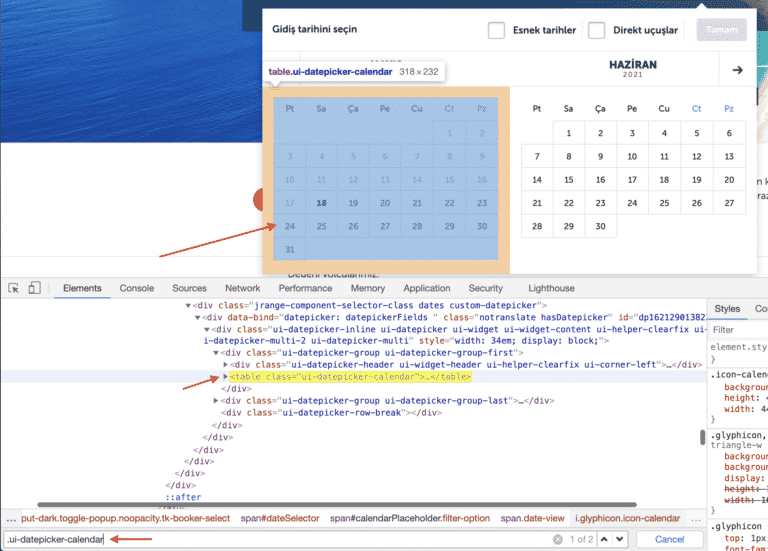The height and width of the screenshot is (551, 768).
Task: Open the Console tab
Action: [x=137, y=288]
